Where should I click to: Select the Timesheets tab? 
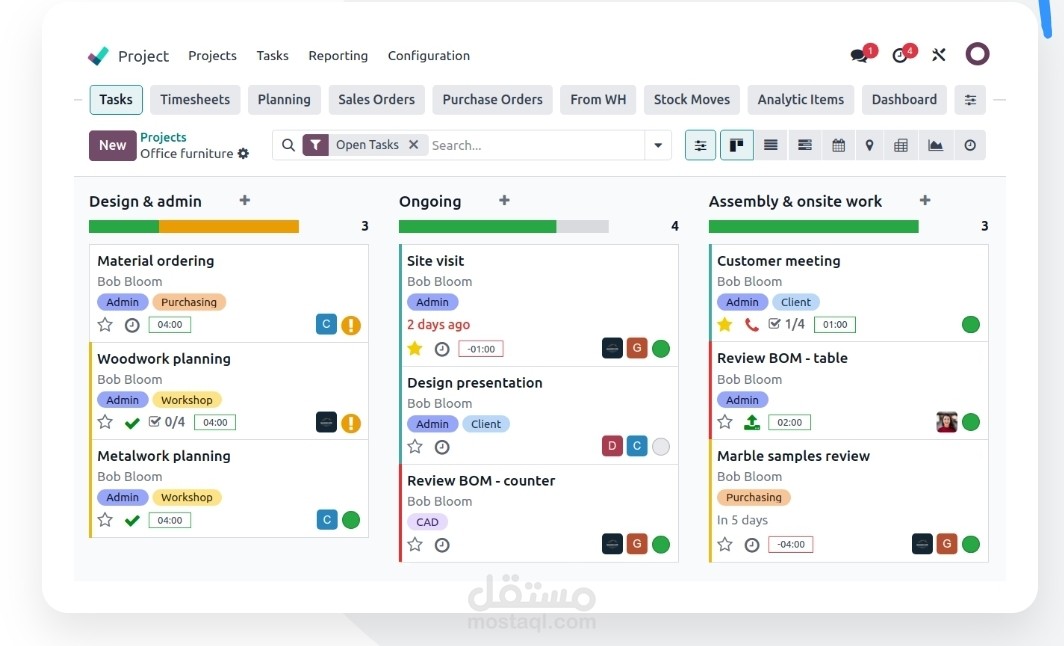tap(195, 100)
